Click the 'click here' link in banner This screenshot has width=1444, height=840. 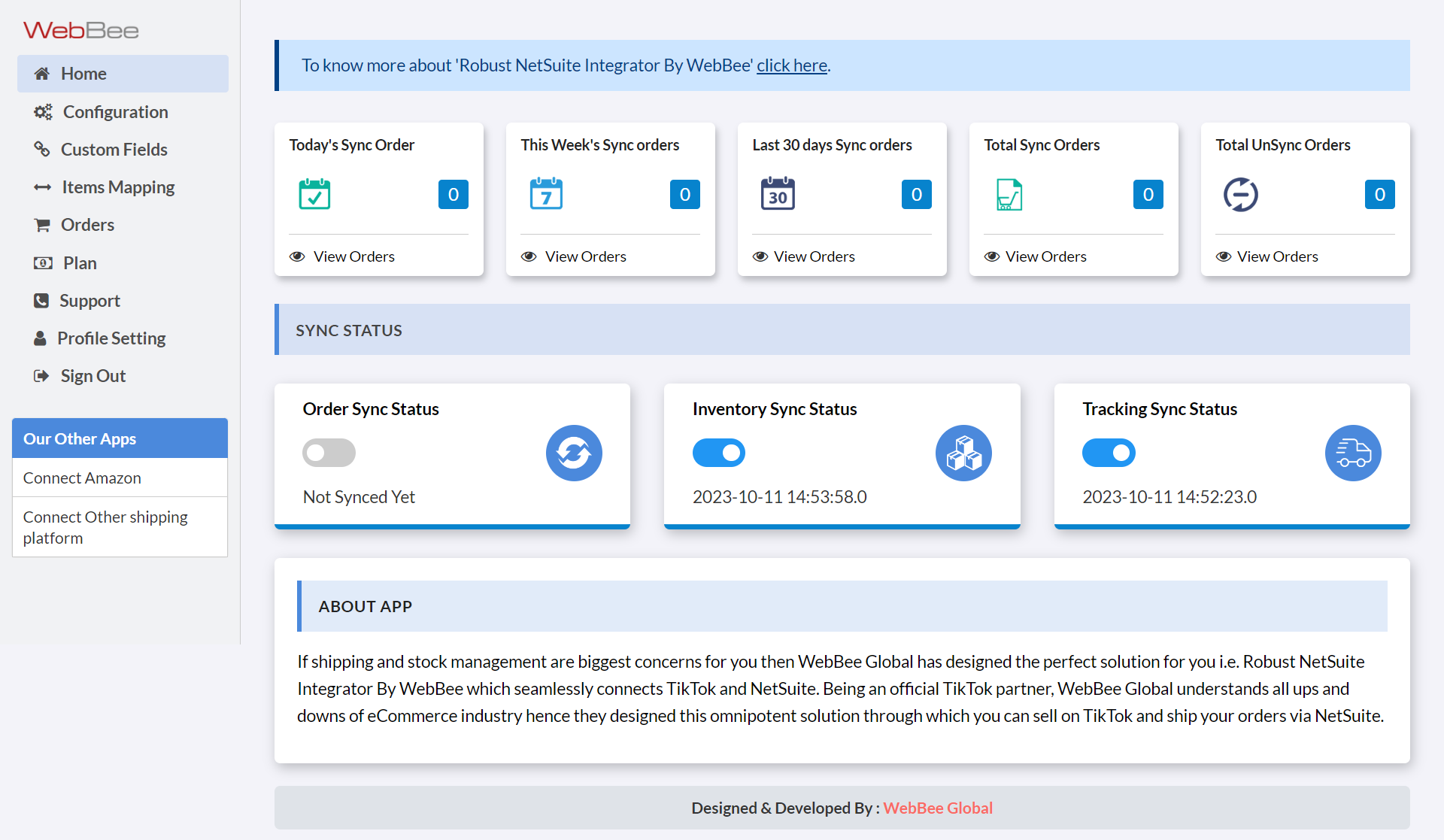click(791, 65)
